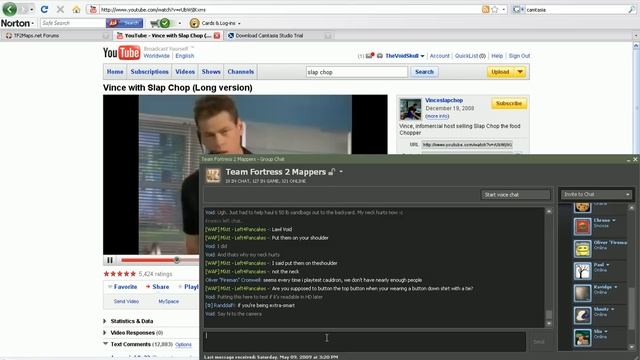The image size is (640, 360).
Task: Open QuickList (0) link
Action: pos(470,56)
